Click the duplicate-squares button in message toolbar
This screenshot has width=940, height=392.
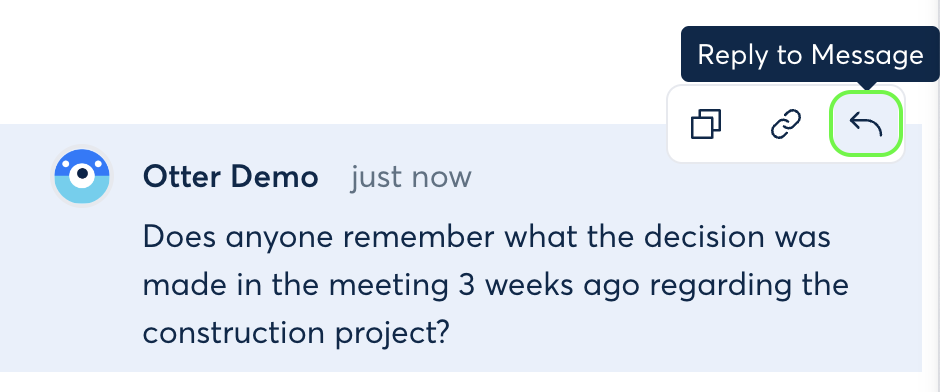tap(706, 124)
